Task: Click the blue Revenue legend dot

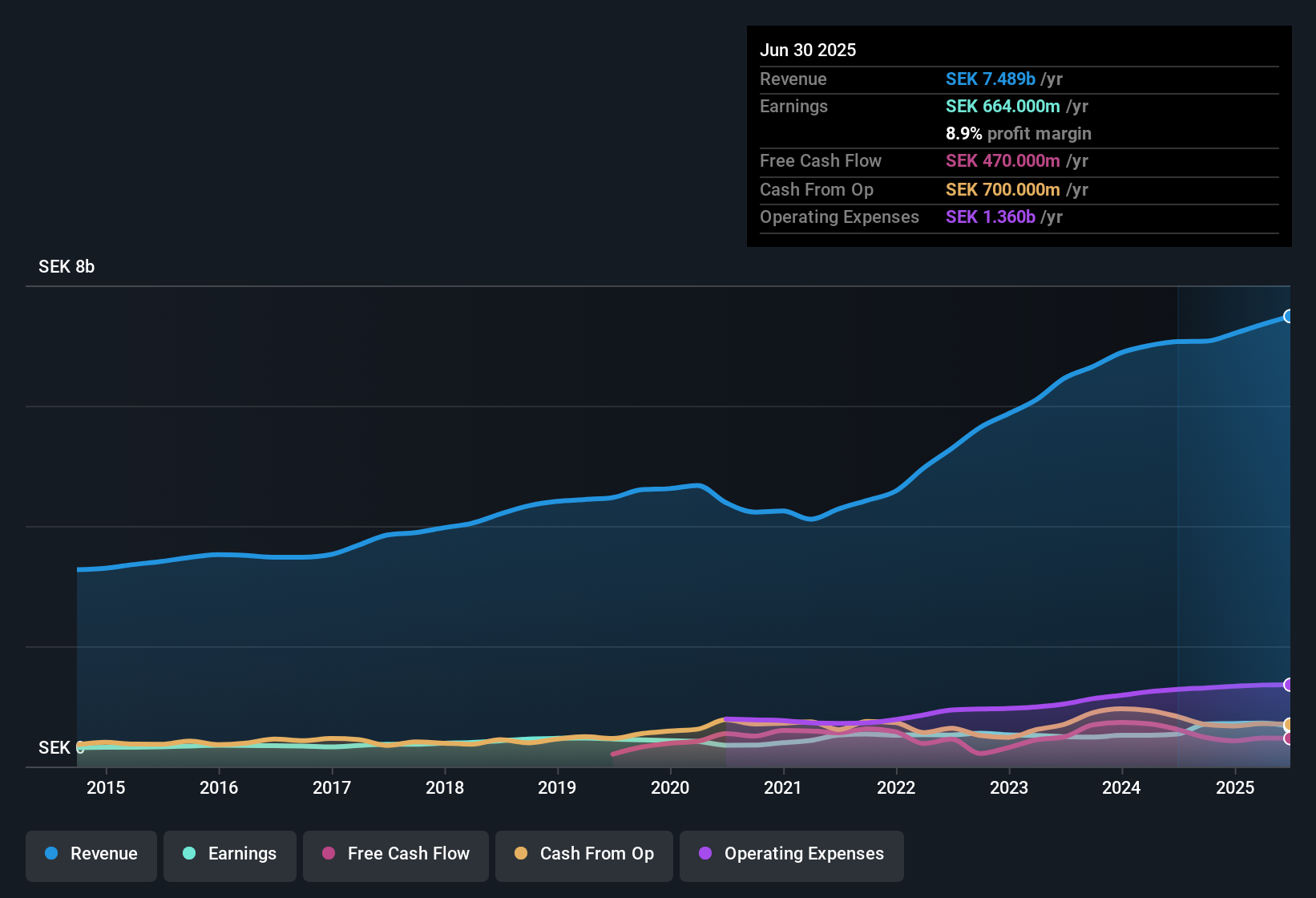Action: tap(51, 854)
